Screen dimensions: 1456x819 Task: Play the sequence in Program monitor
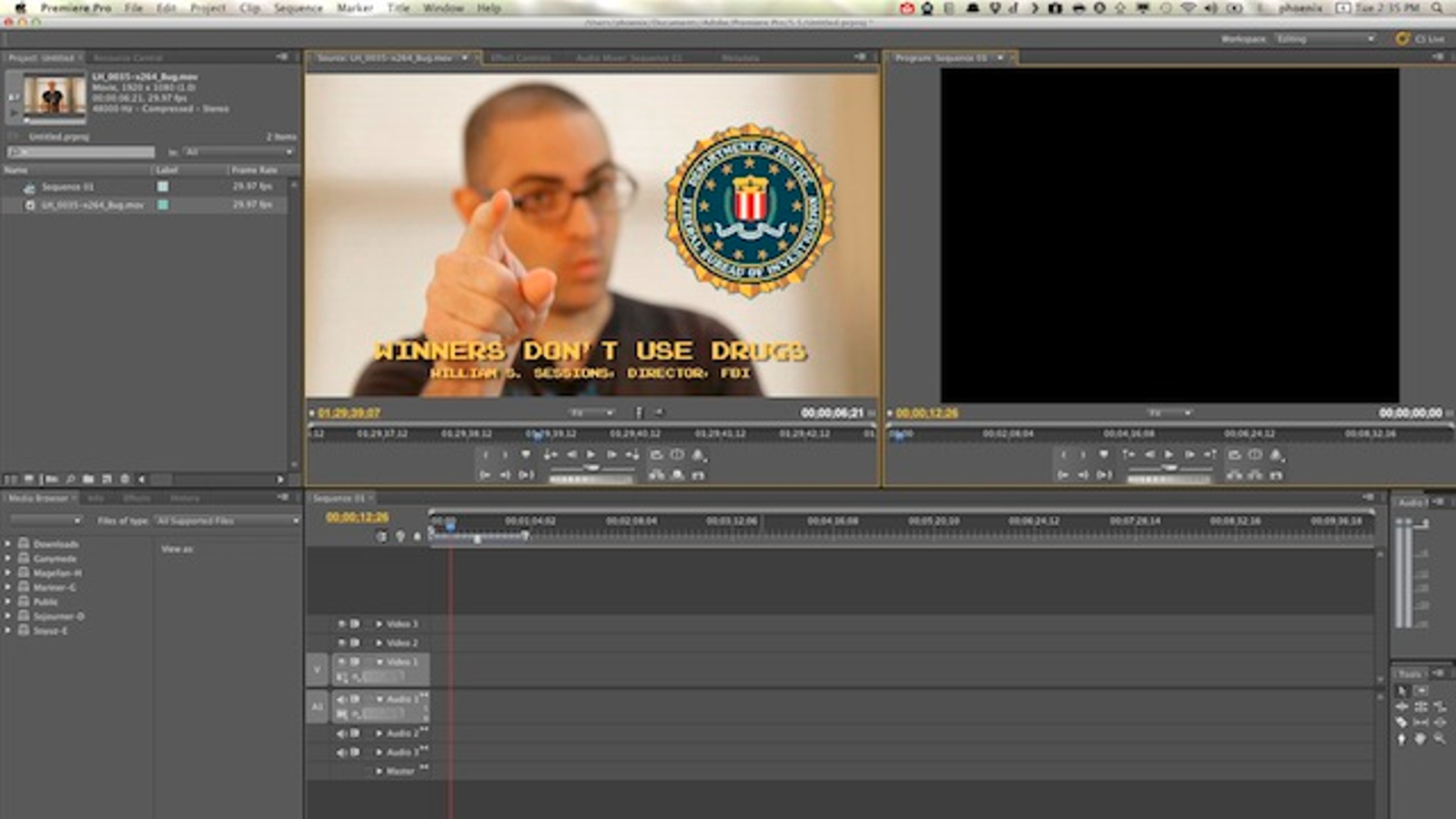coord(1169,455)
